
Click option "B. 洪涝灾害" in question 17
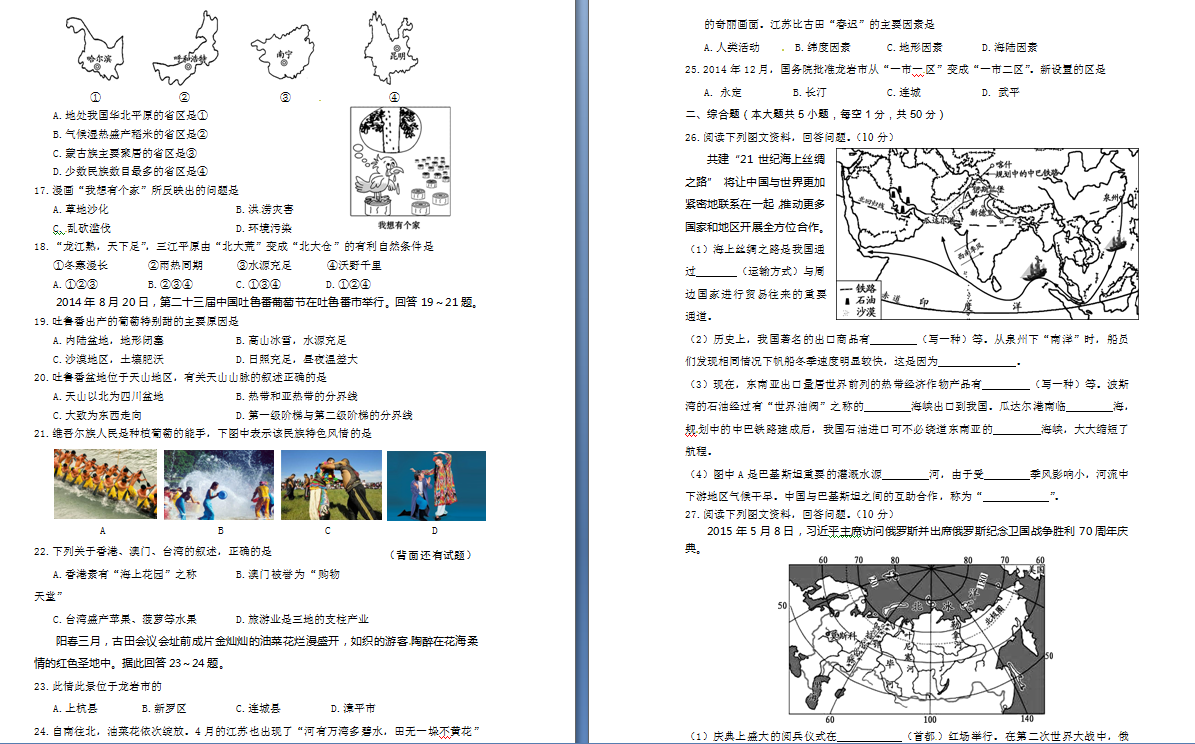point(264,209)
